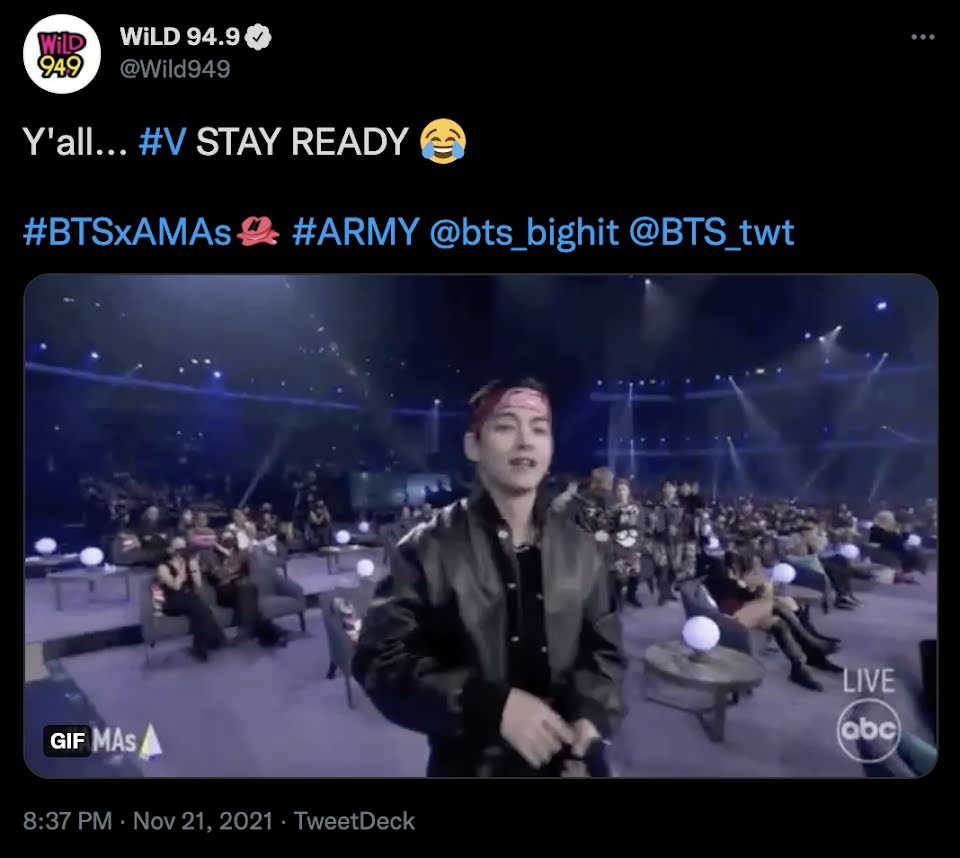Open the #ARMY hashtag
960x858 pixels.
356,232
